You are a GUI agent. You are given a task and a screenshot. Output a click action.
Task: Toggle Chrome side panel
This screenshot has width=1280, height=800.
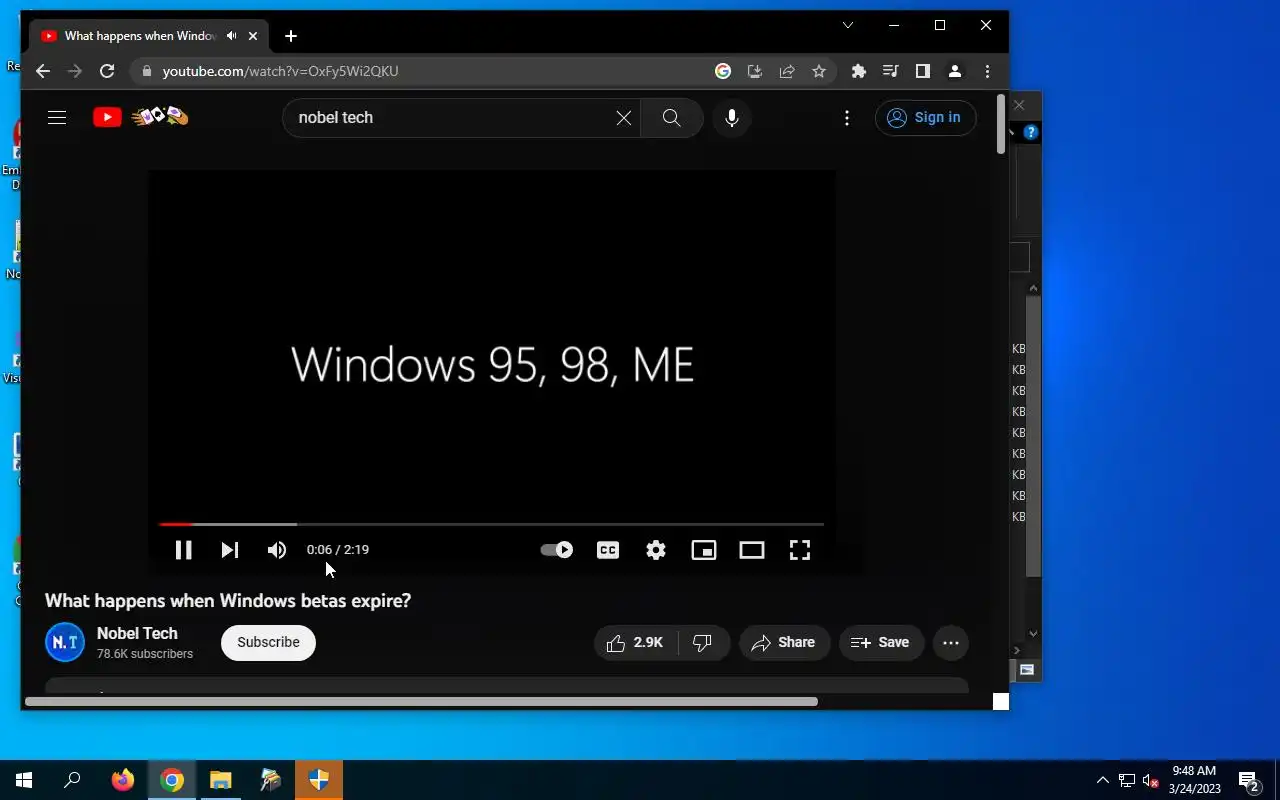click(922, 71)
